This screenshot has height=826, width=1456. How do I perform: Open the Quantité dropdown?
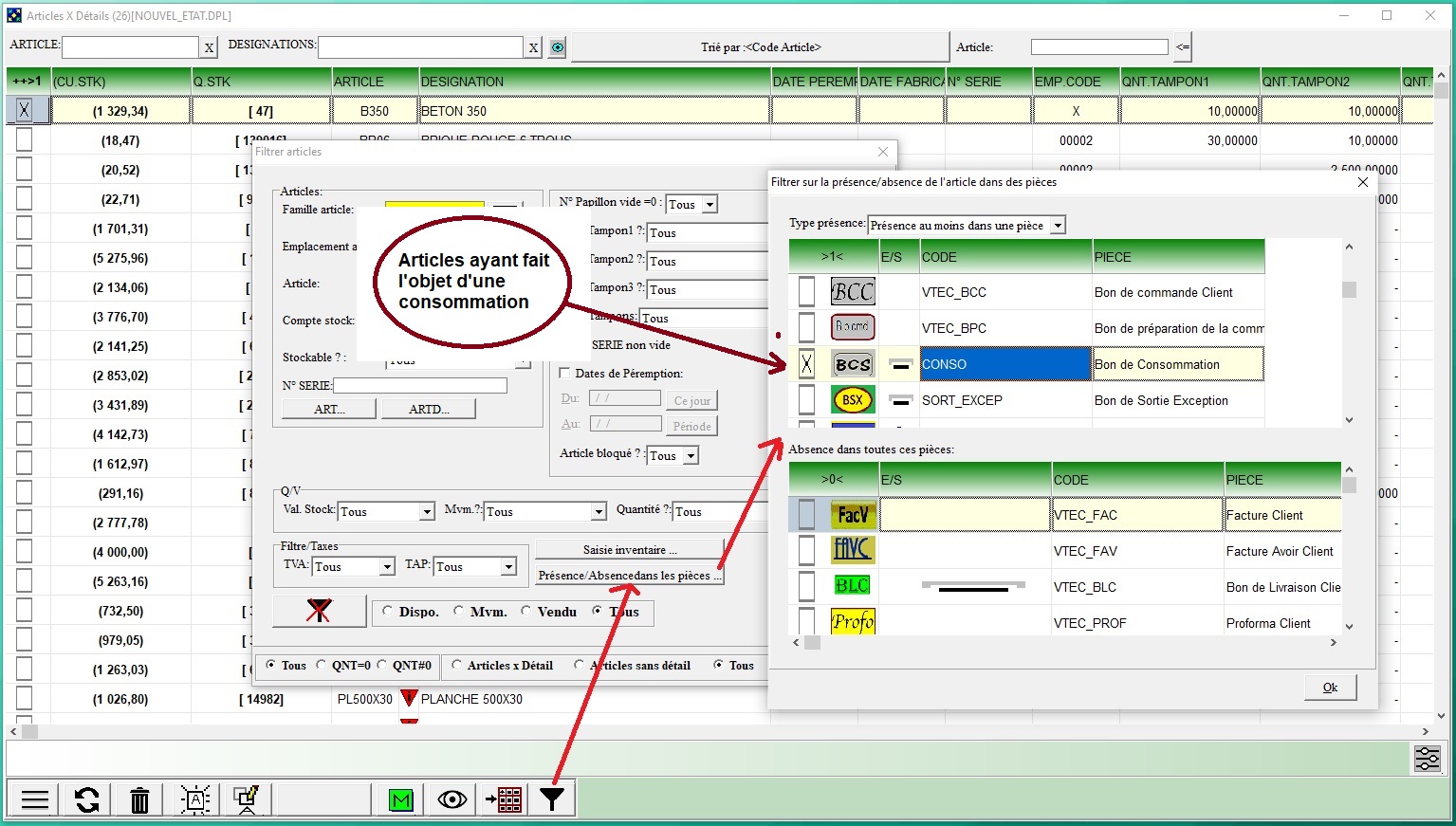coord(719,512)
